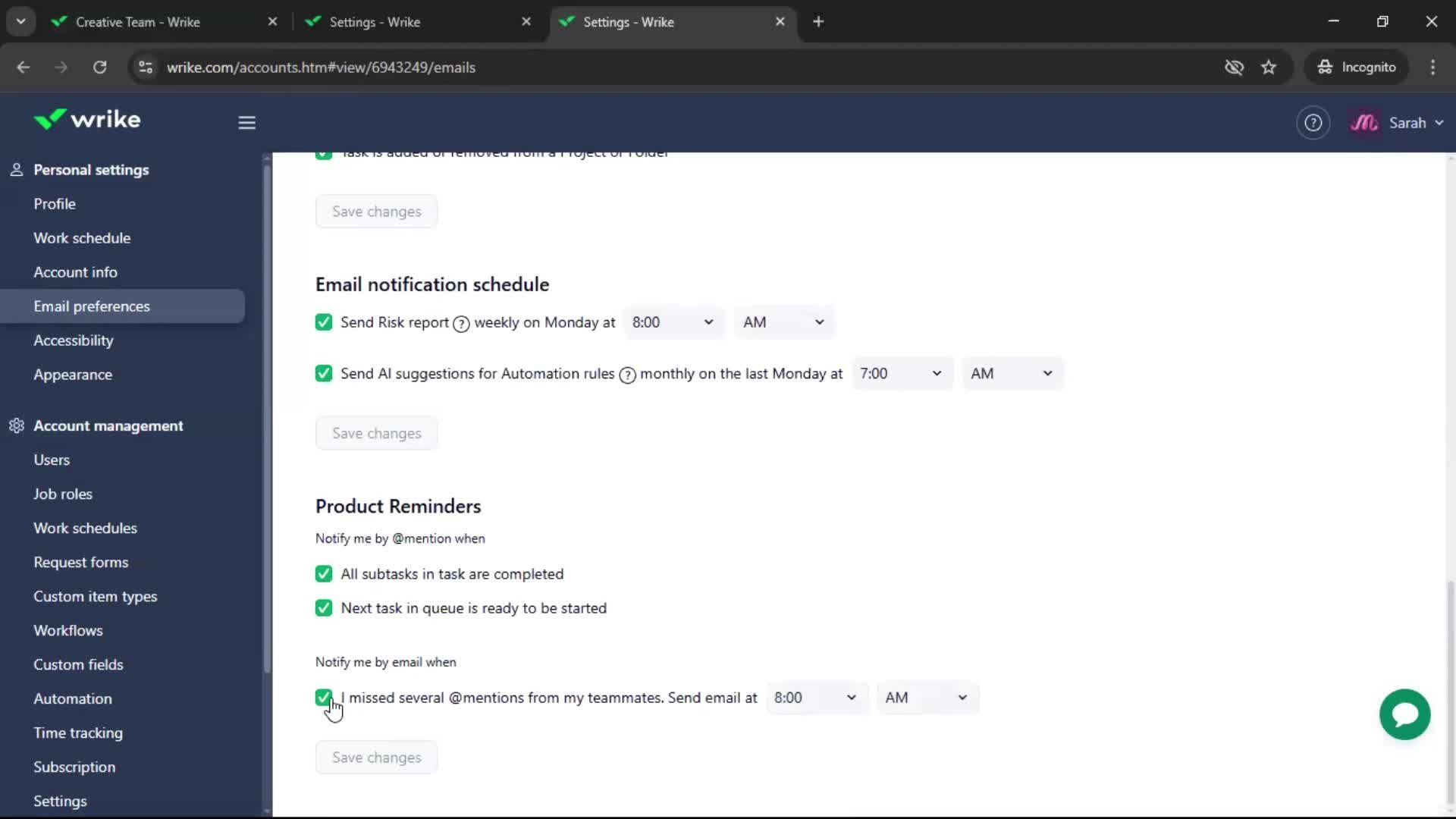Image resolution: width=1456 pixels, height=819 pixels.
Task: Click Save changes under Email notification schedule
Action: point(376,433)
